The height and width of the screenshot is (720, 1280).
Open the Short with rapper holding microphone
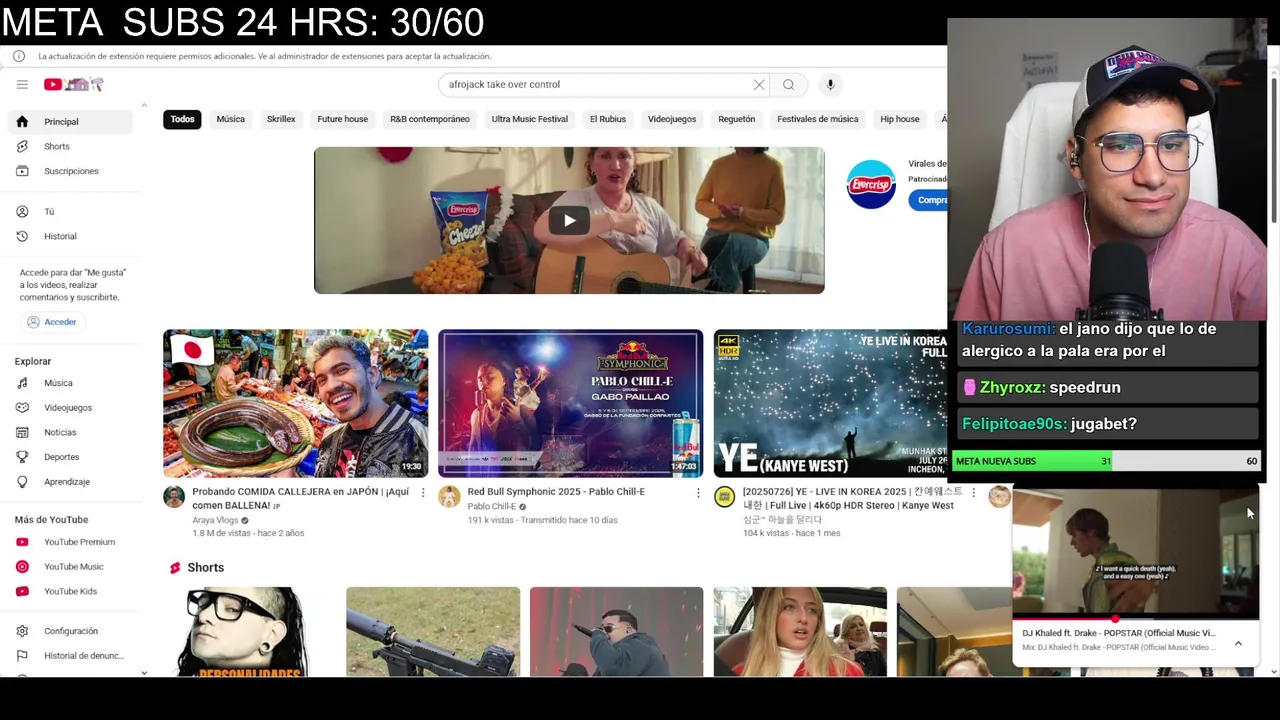(x=616, y=632)
